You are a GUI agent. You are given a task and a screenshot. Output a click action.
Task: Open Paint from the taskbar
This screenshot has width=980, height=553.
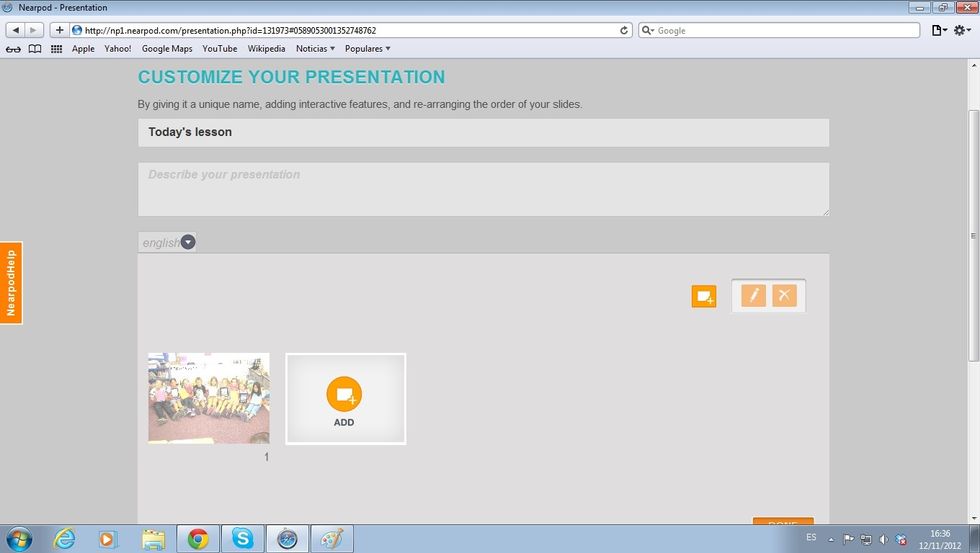[x=332, y=539]
